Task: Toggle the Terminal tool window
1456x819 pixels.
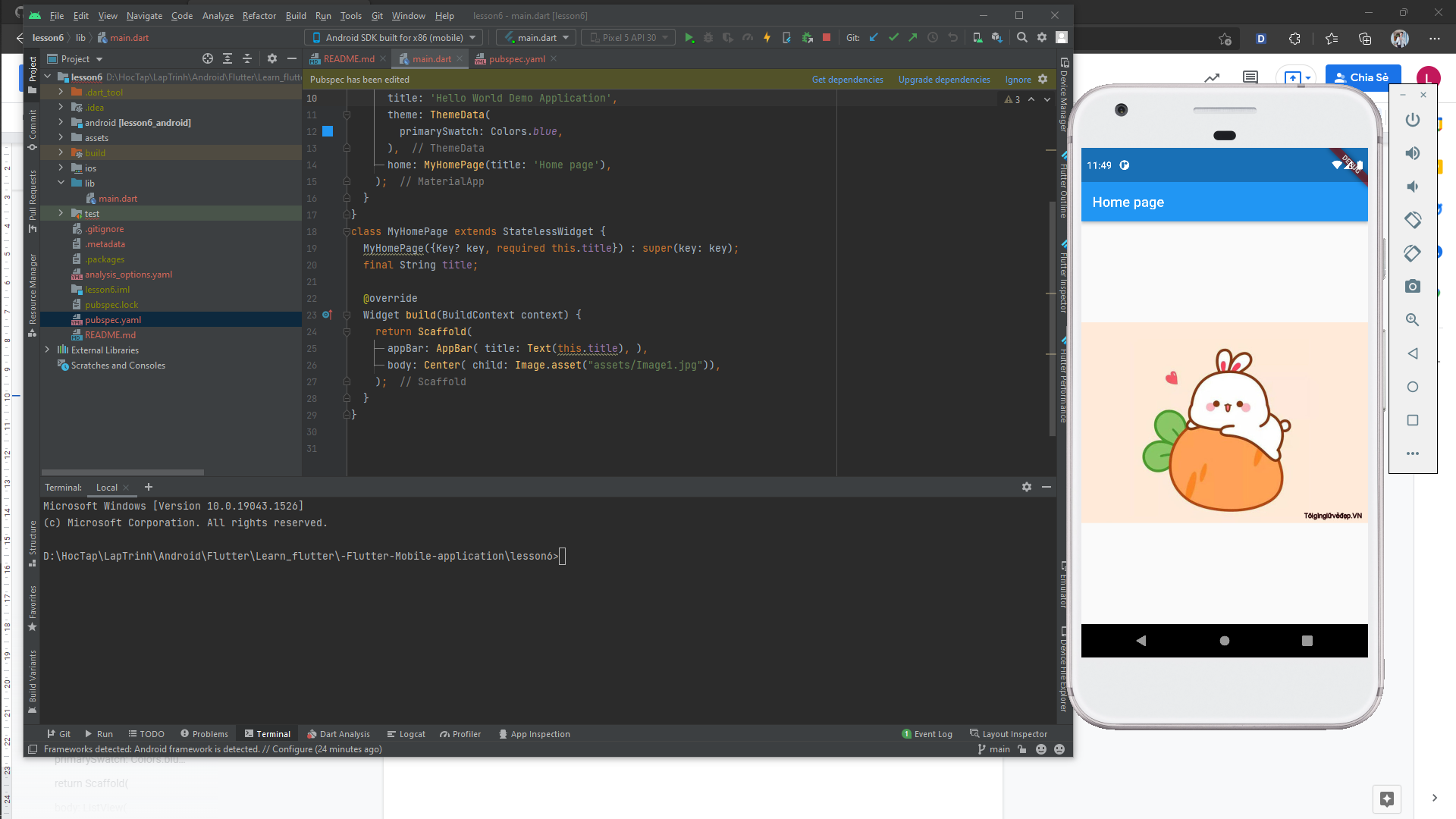Action: (x=267, y=733)
